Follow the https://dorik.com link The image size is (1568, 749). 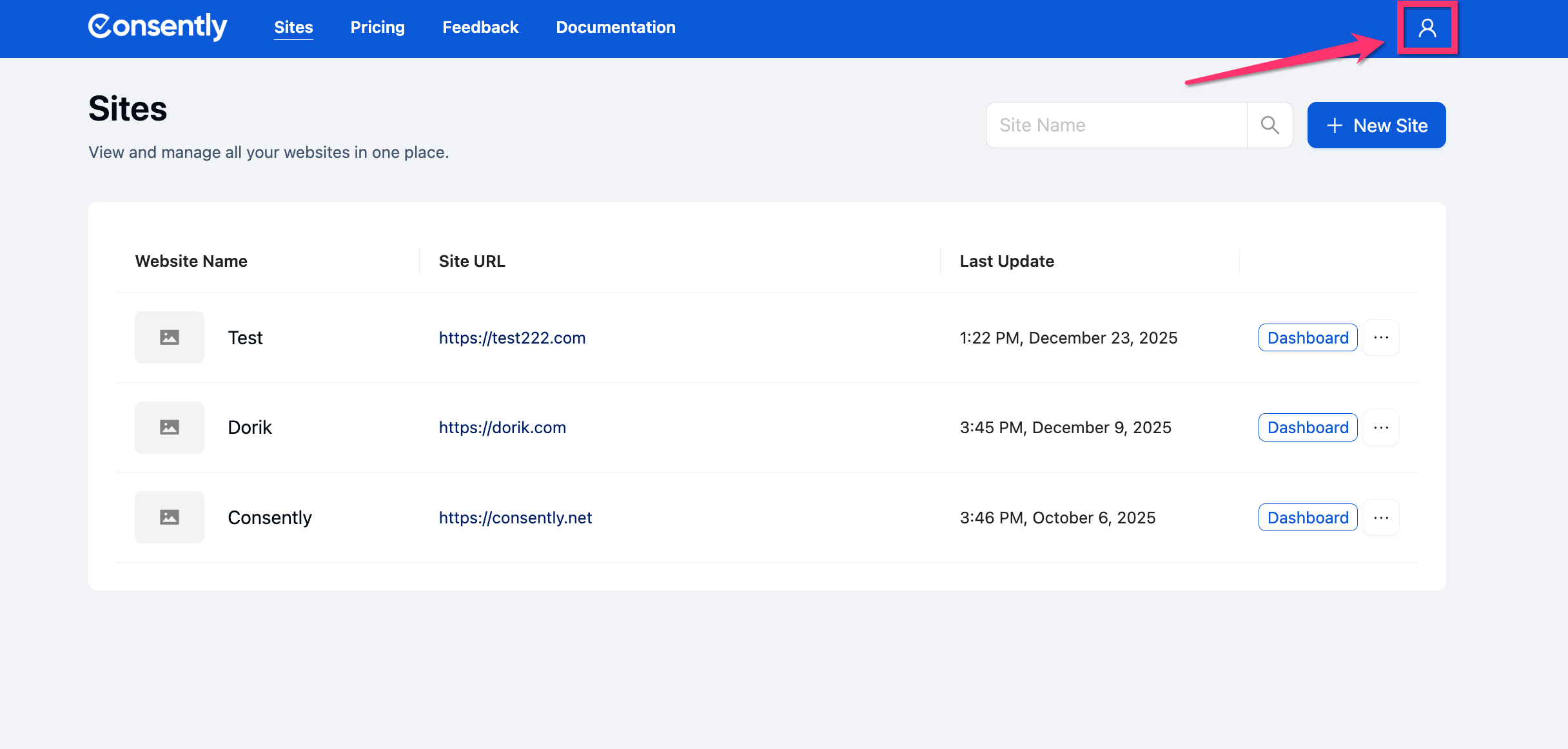click(502, 427)
